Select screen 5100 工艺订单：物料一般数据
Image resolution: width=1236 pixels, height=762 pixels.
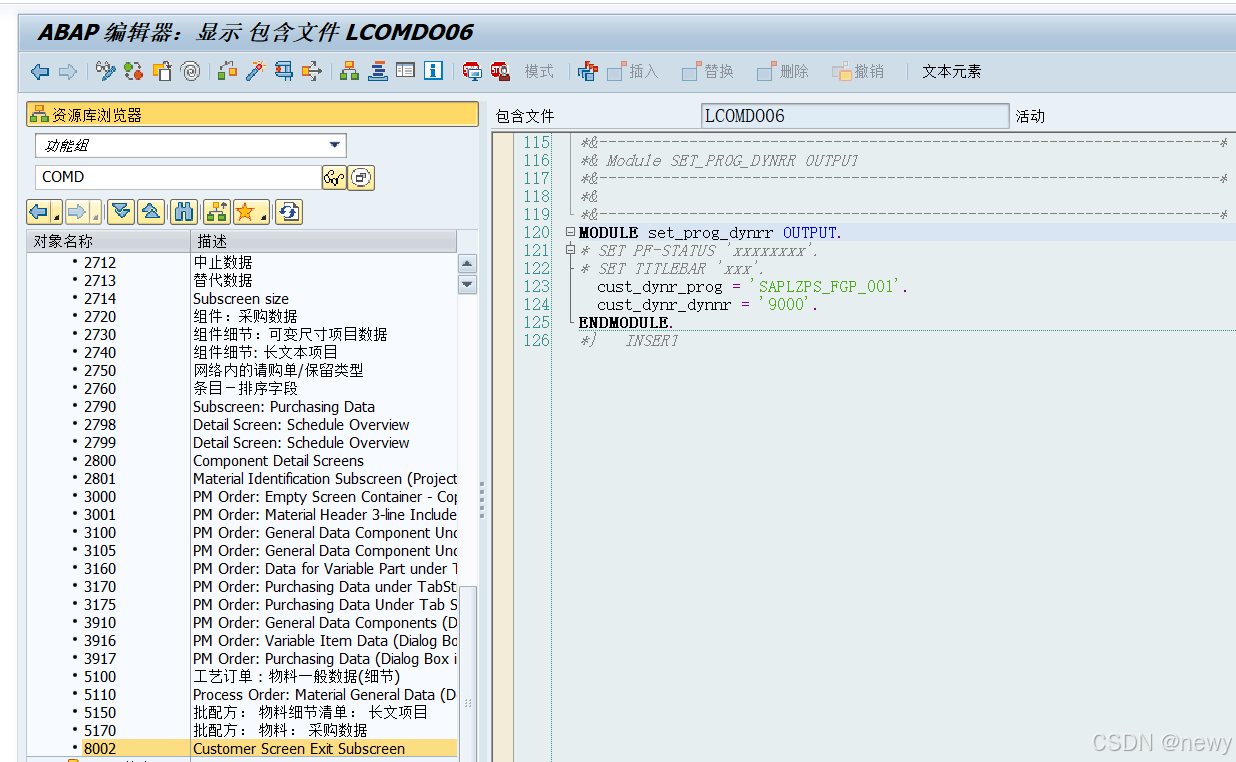tap(242, 676)
